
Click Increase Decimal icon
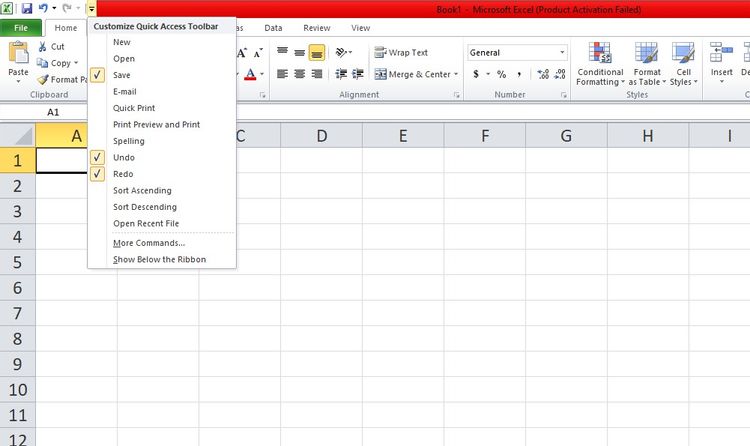(543, 74)
